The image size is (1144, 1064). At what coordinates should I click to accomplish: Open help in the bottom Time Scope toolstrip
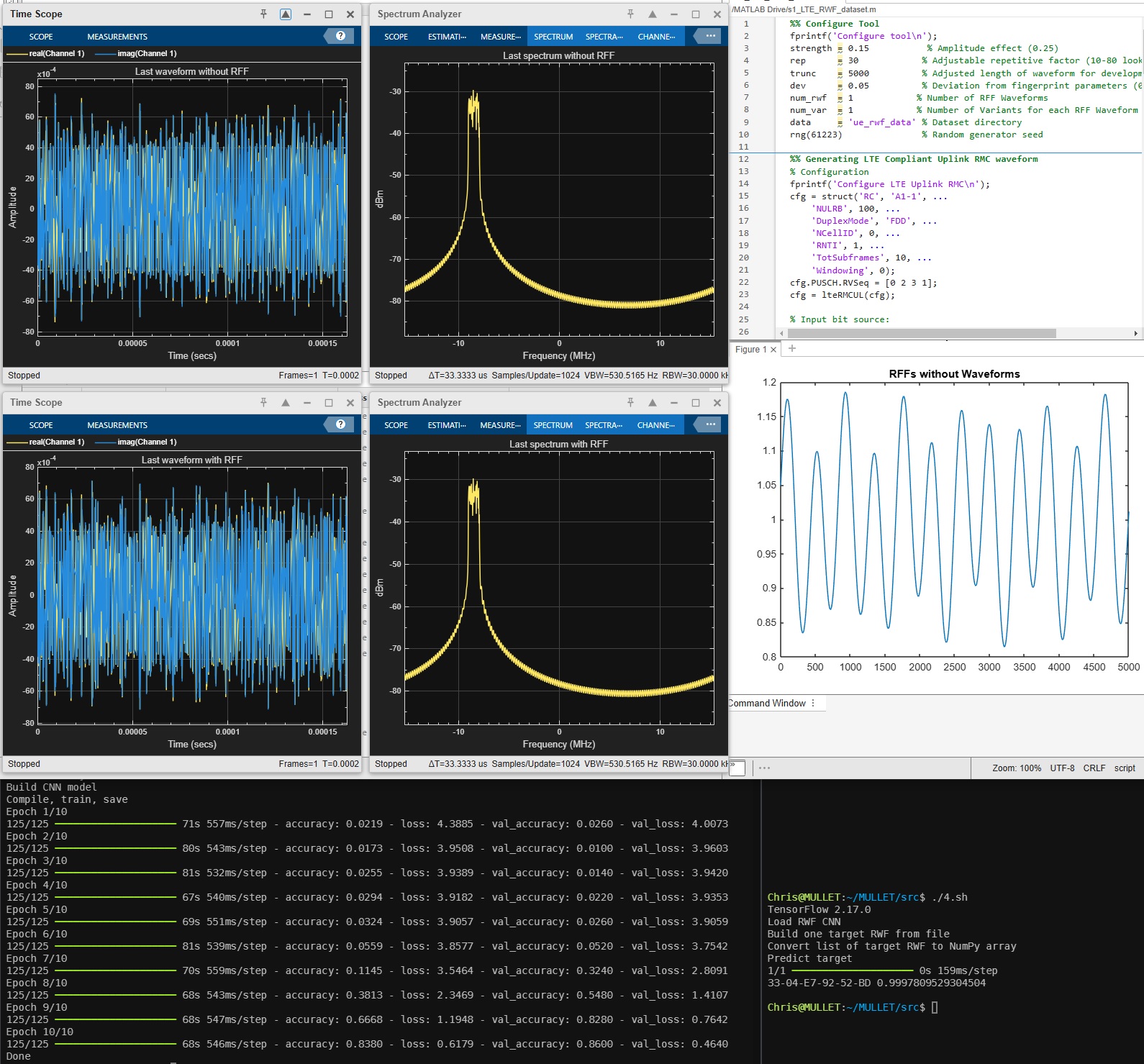(x=340, y=424)
